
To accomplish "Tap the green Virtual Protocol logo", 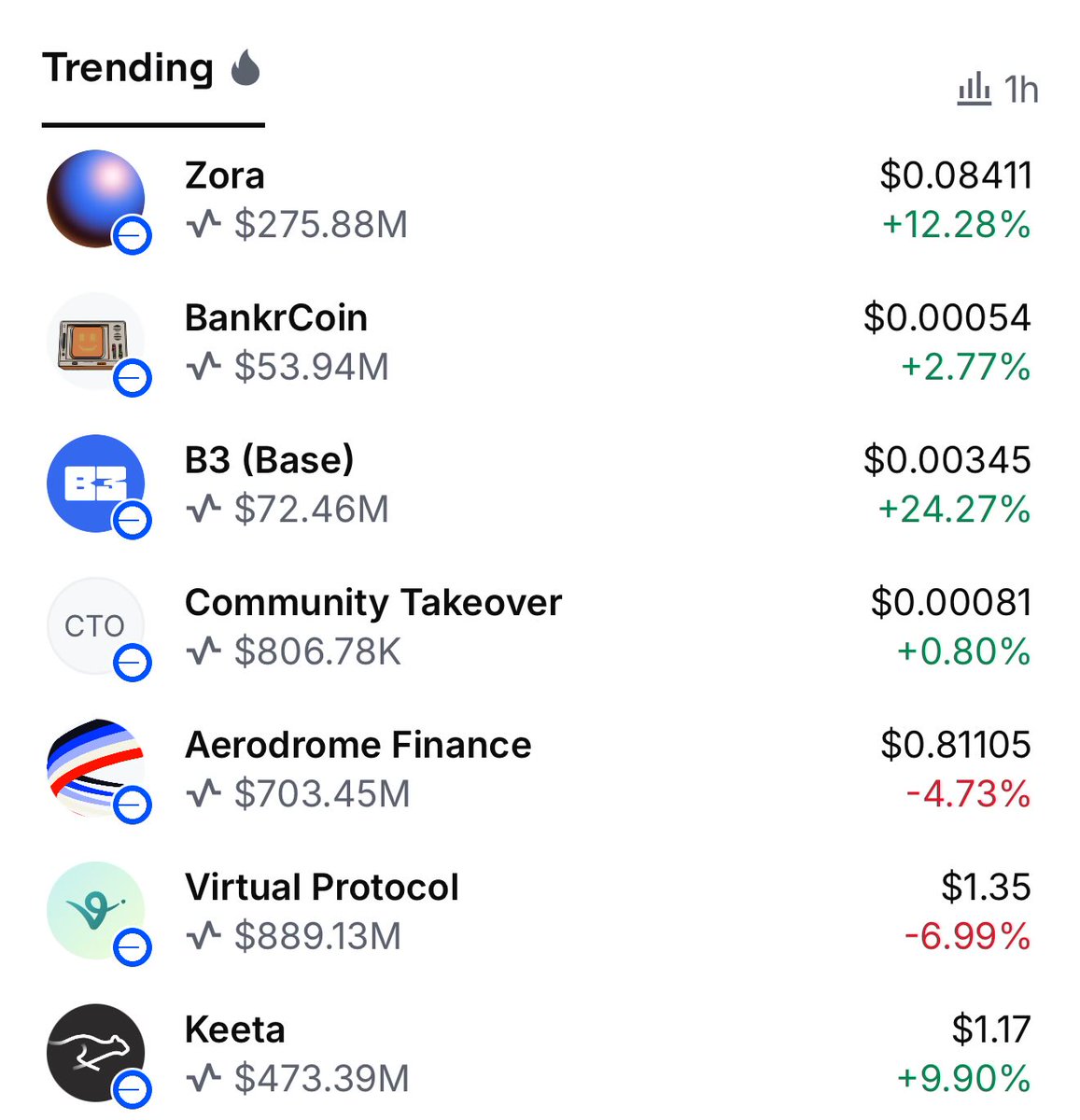I will [95, 911].
